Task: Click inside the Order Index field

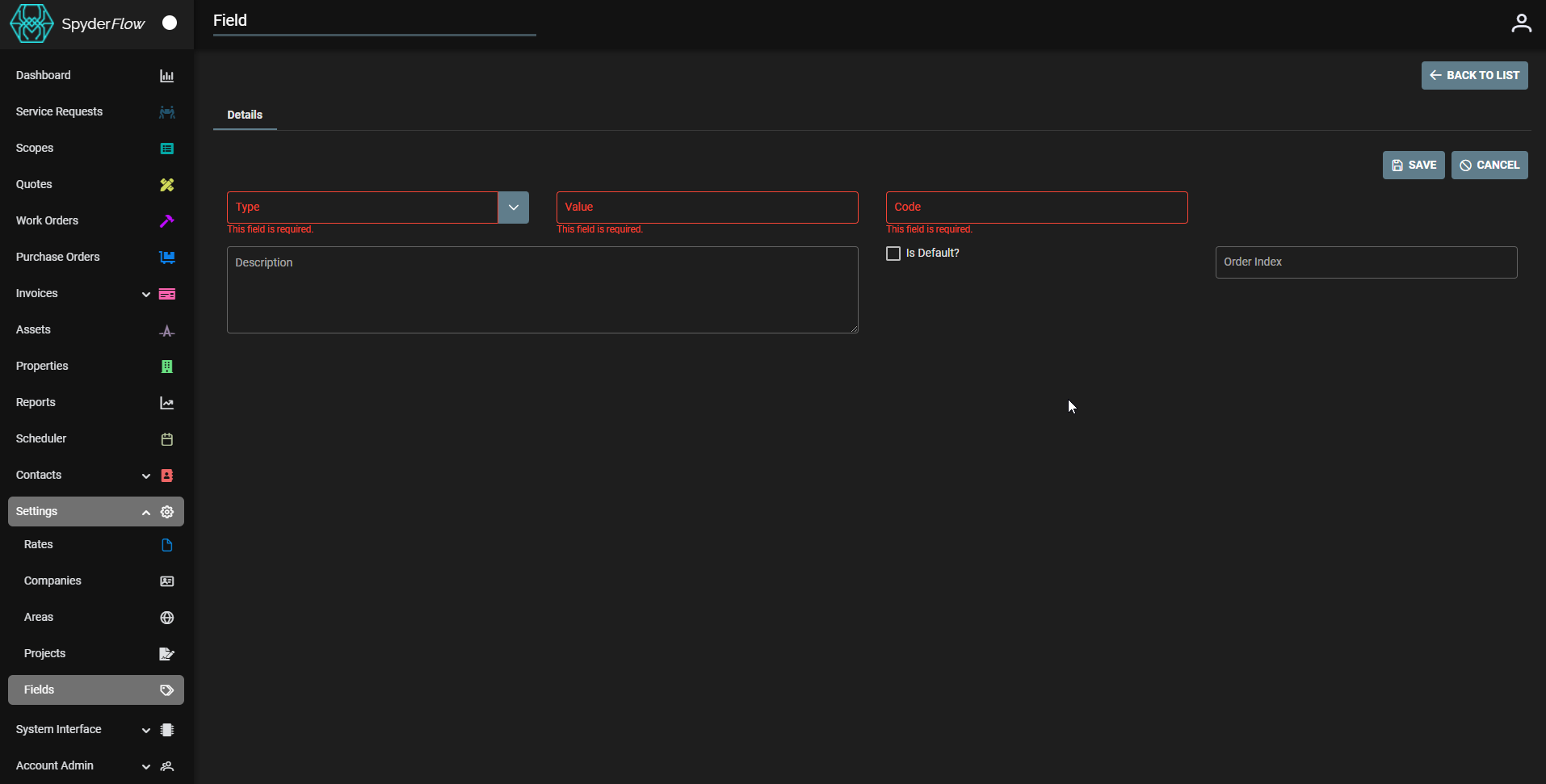Action: click(1365, 262)
